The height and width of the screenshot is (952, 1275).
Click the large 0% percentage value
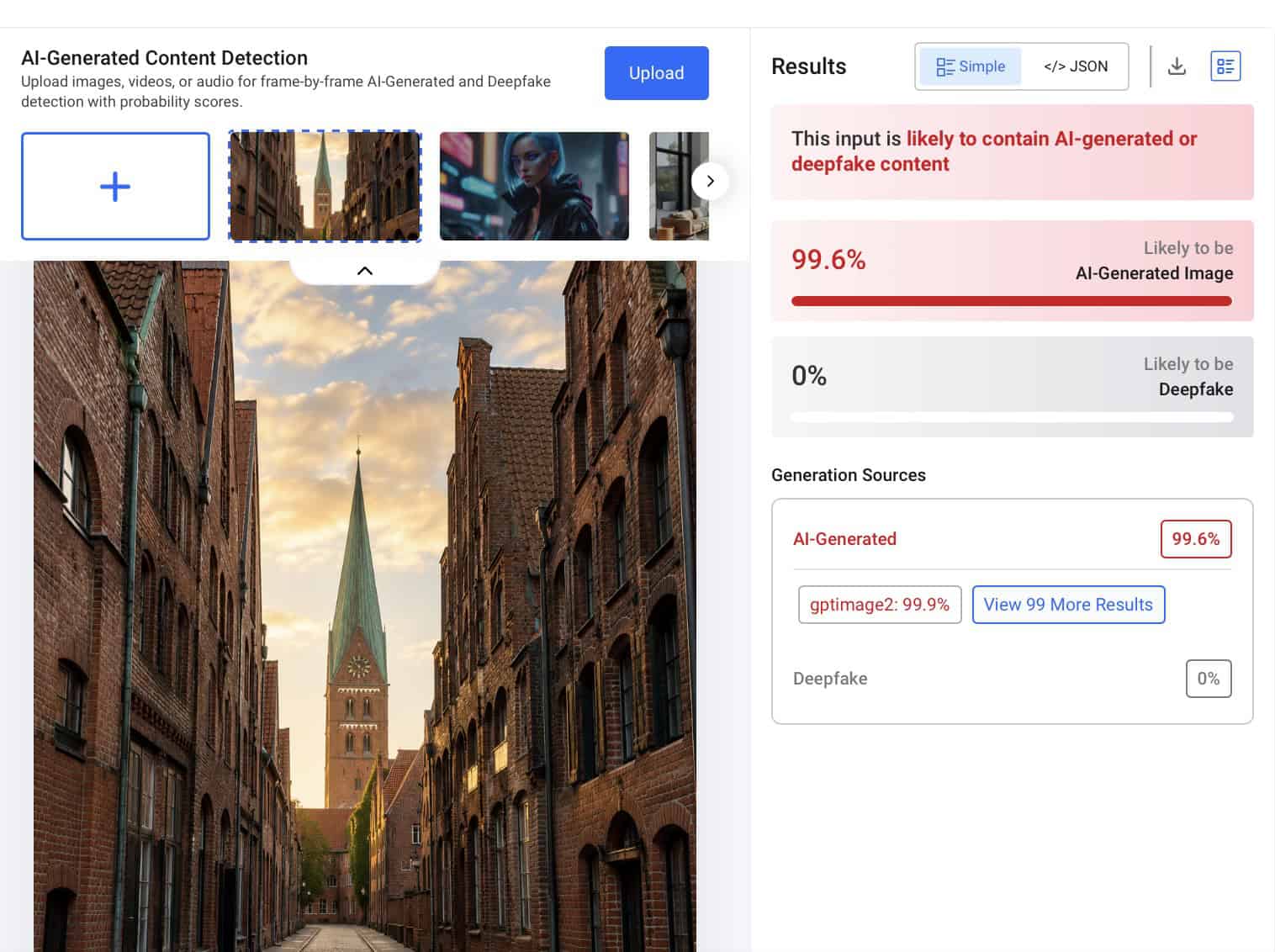(809, 376)
